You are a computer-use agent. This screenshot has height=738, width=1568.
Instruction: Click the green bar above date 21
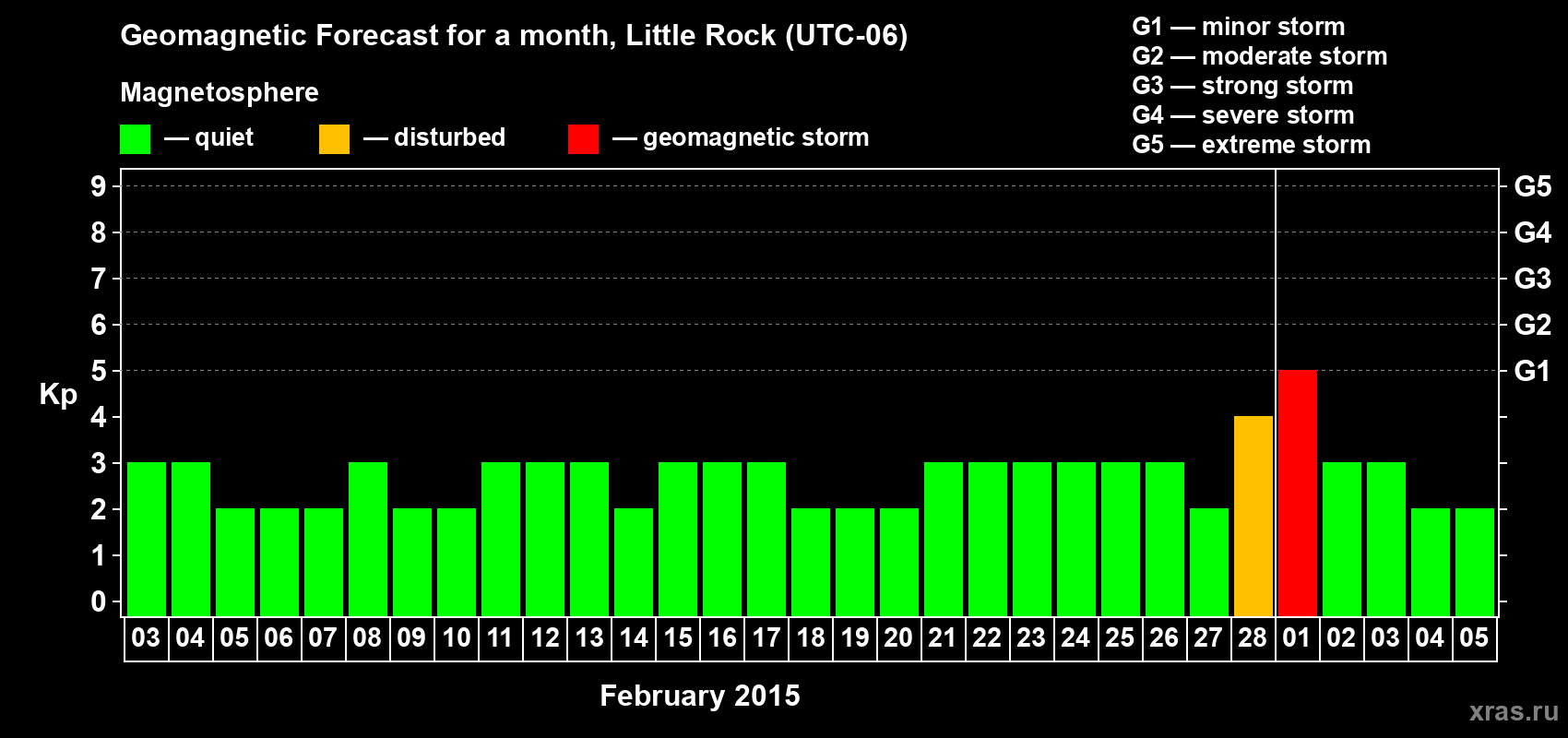943,539
